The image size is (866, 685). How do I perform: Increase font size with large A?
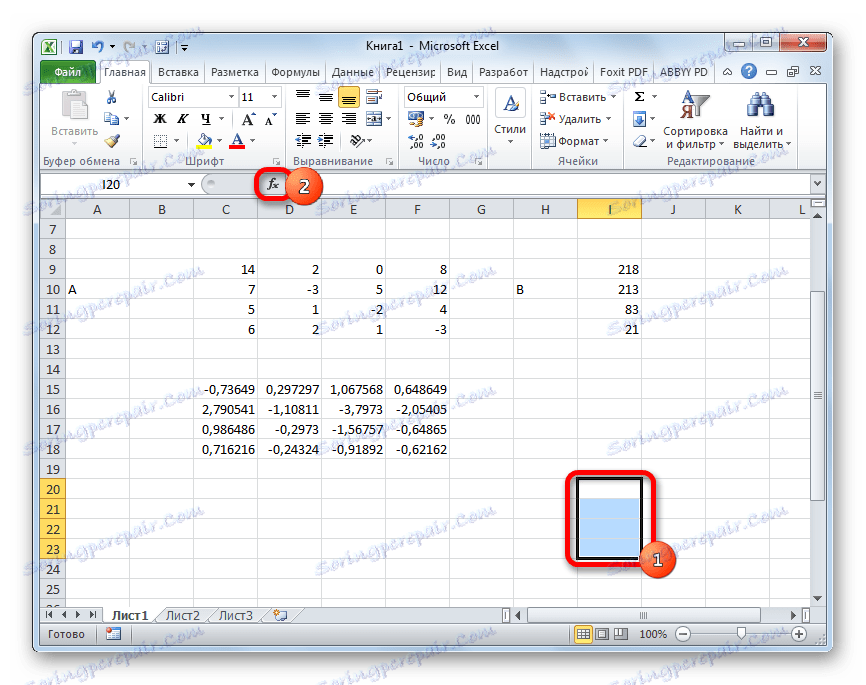point(248,119)
